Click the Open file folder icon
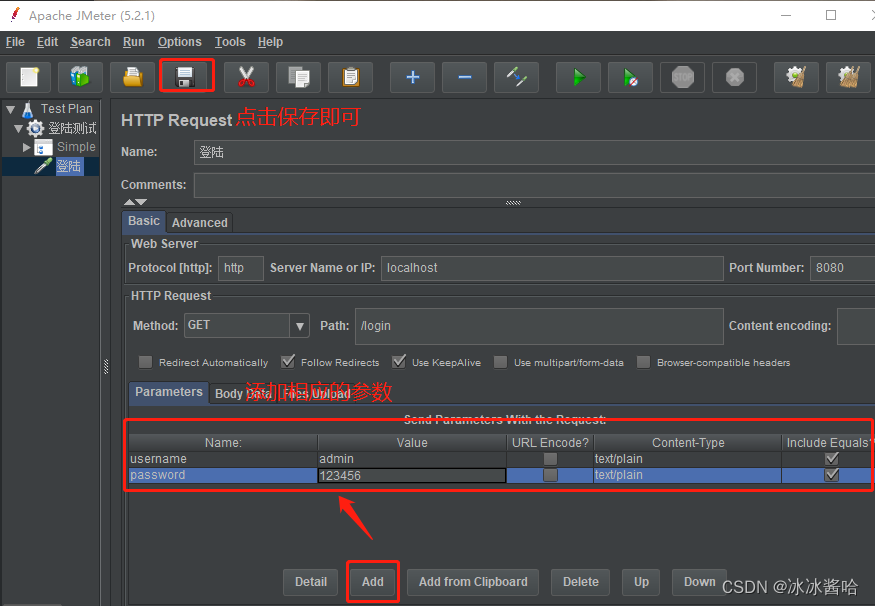Screen dimensions: 875x606 pos(132,77)
